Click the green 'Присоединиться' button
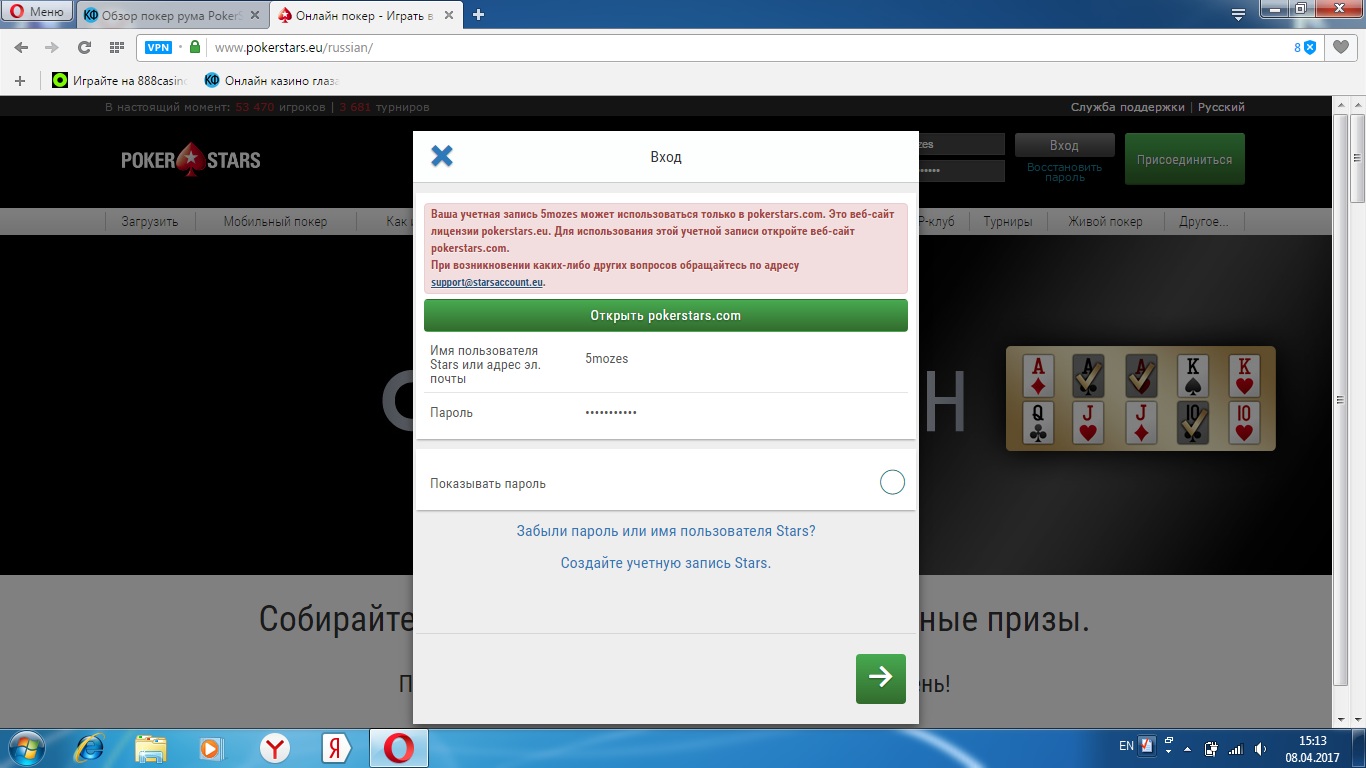1366x768 pixels. pyautogui.click(x=1185, y=159)
